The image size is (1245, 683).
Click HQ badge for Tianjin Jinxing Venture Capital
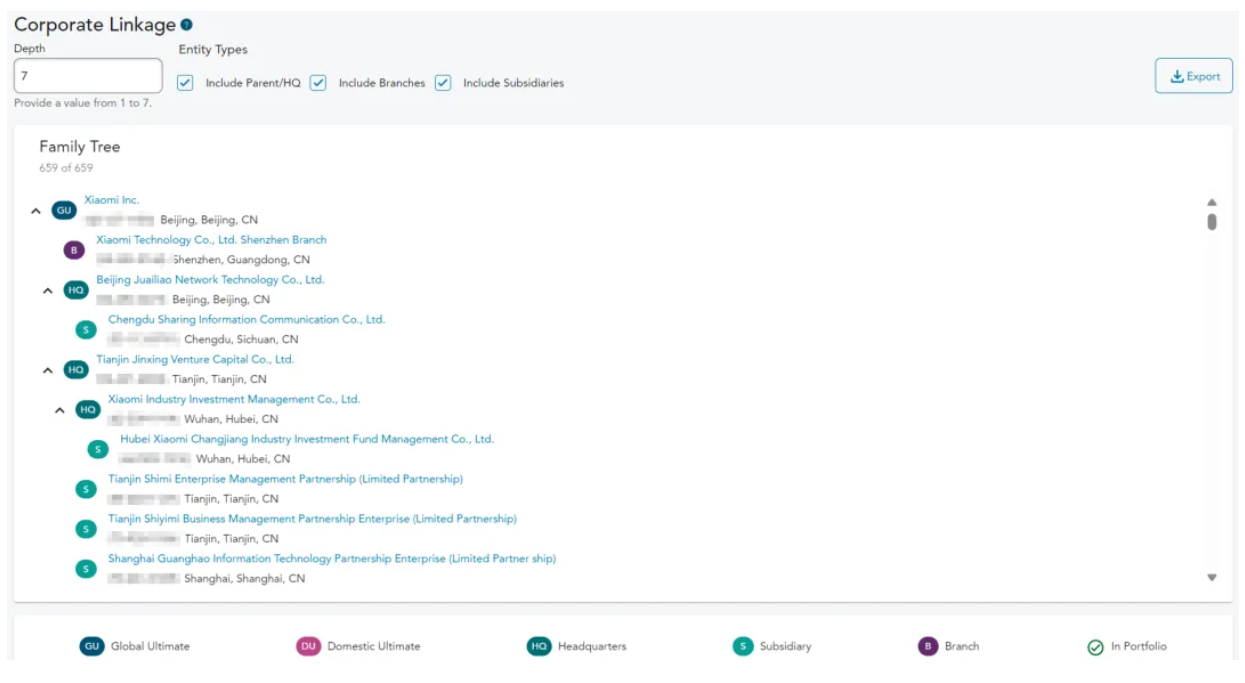[76, 370]
